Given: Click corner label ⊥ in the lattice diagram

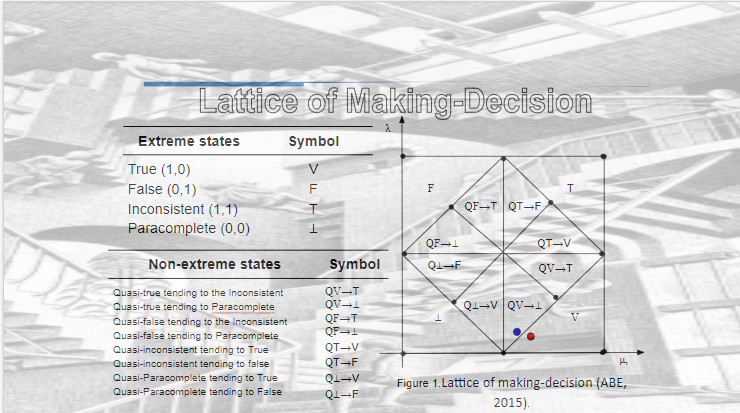Looking at the screenshot, I should pyautogui.click(x=438, y=318).
